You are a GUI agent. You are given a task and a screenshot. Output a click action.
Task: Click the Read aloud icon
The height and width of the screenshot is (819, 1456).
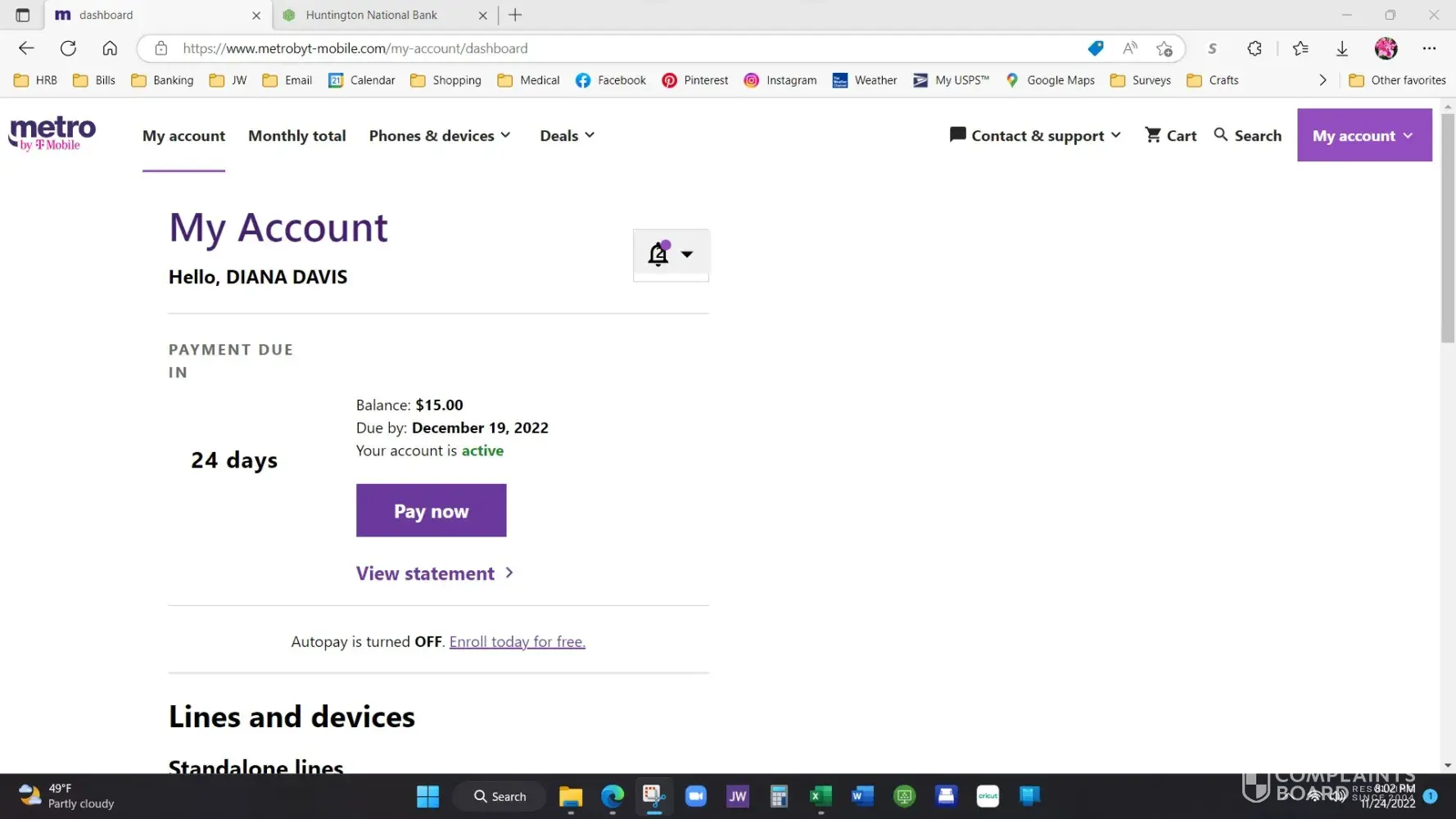click(x=1130, y=48)
